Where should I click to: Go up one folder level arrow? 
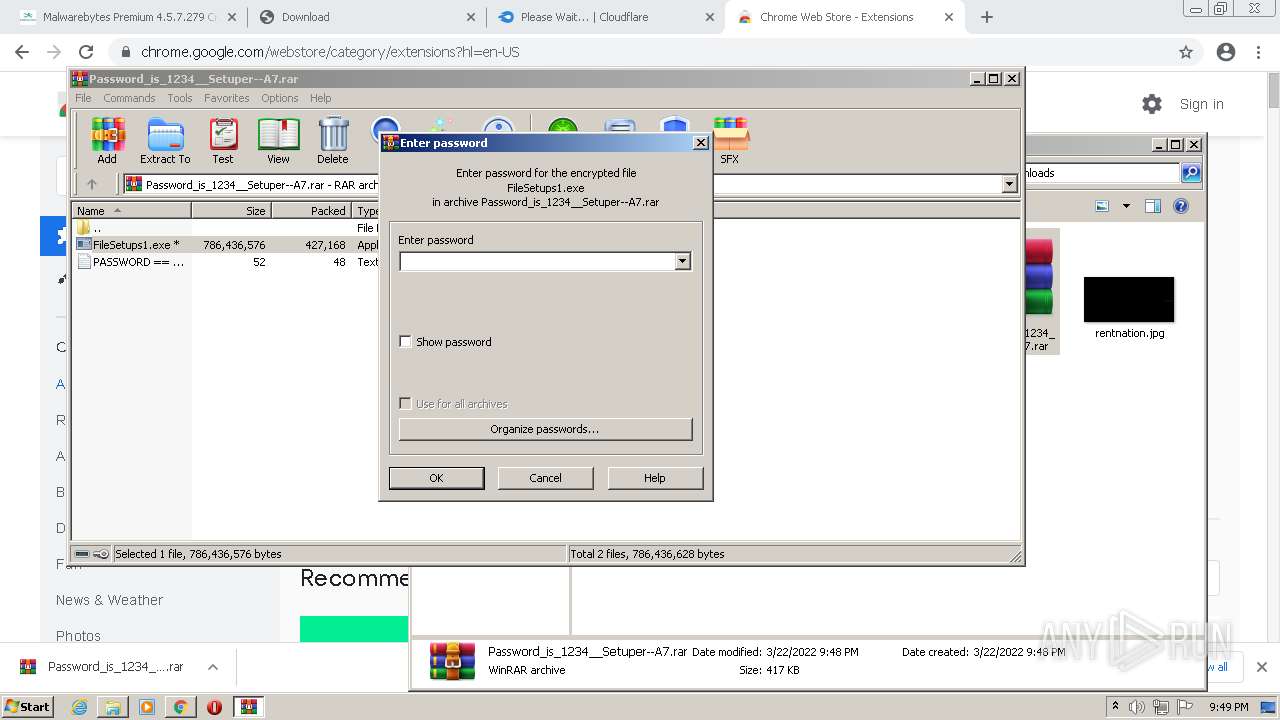pos(92,184)
